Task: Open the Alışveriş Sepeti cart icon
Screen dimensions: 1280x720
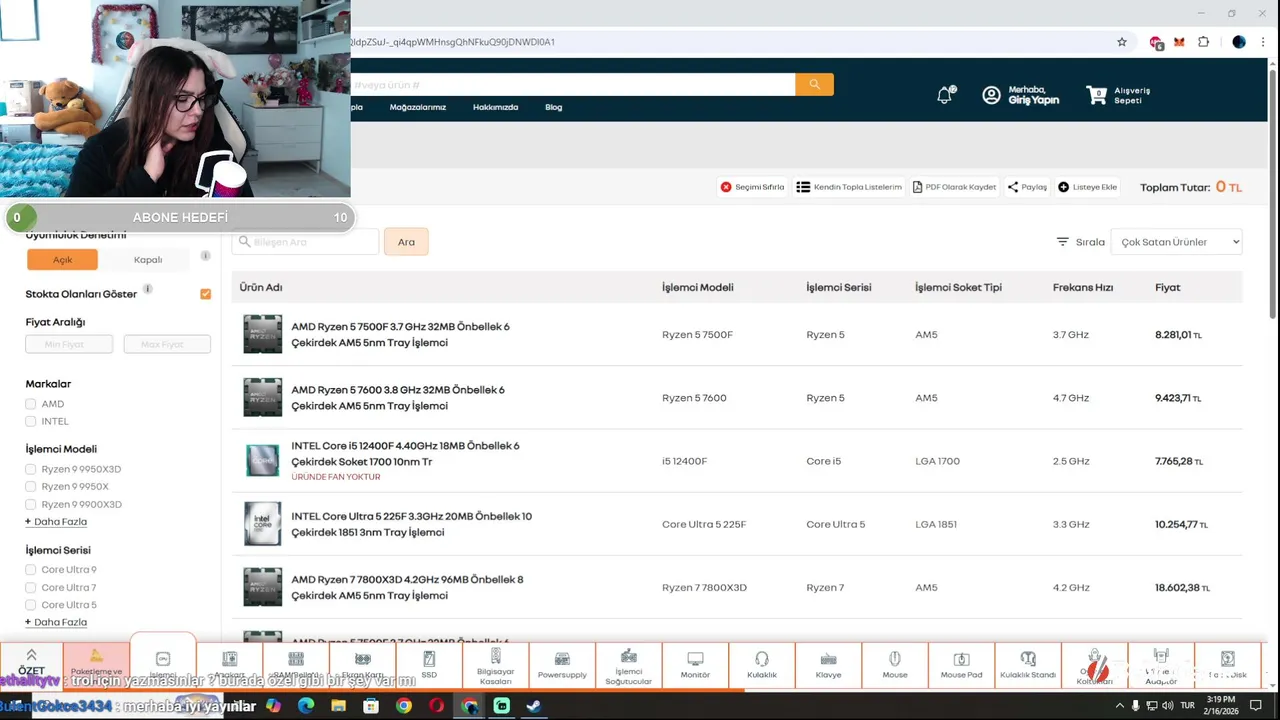Action: tap(1097, 95)
